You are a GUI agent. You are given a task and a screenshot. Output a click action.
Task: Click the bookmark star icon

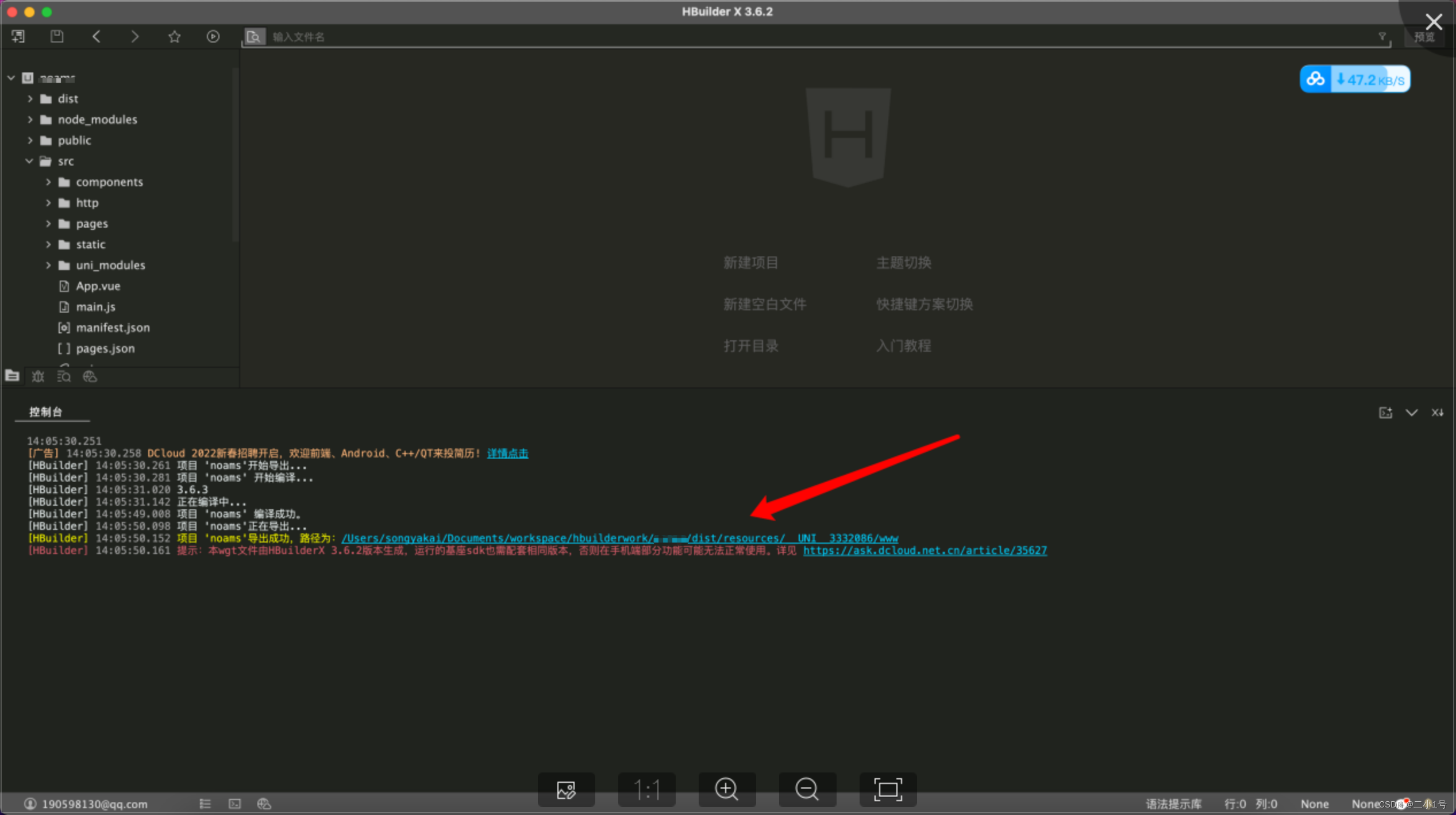coord(174,37)
